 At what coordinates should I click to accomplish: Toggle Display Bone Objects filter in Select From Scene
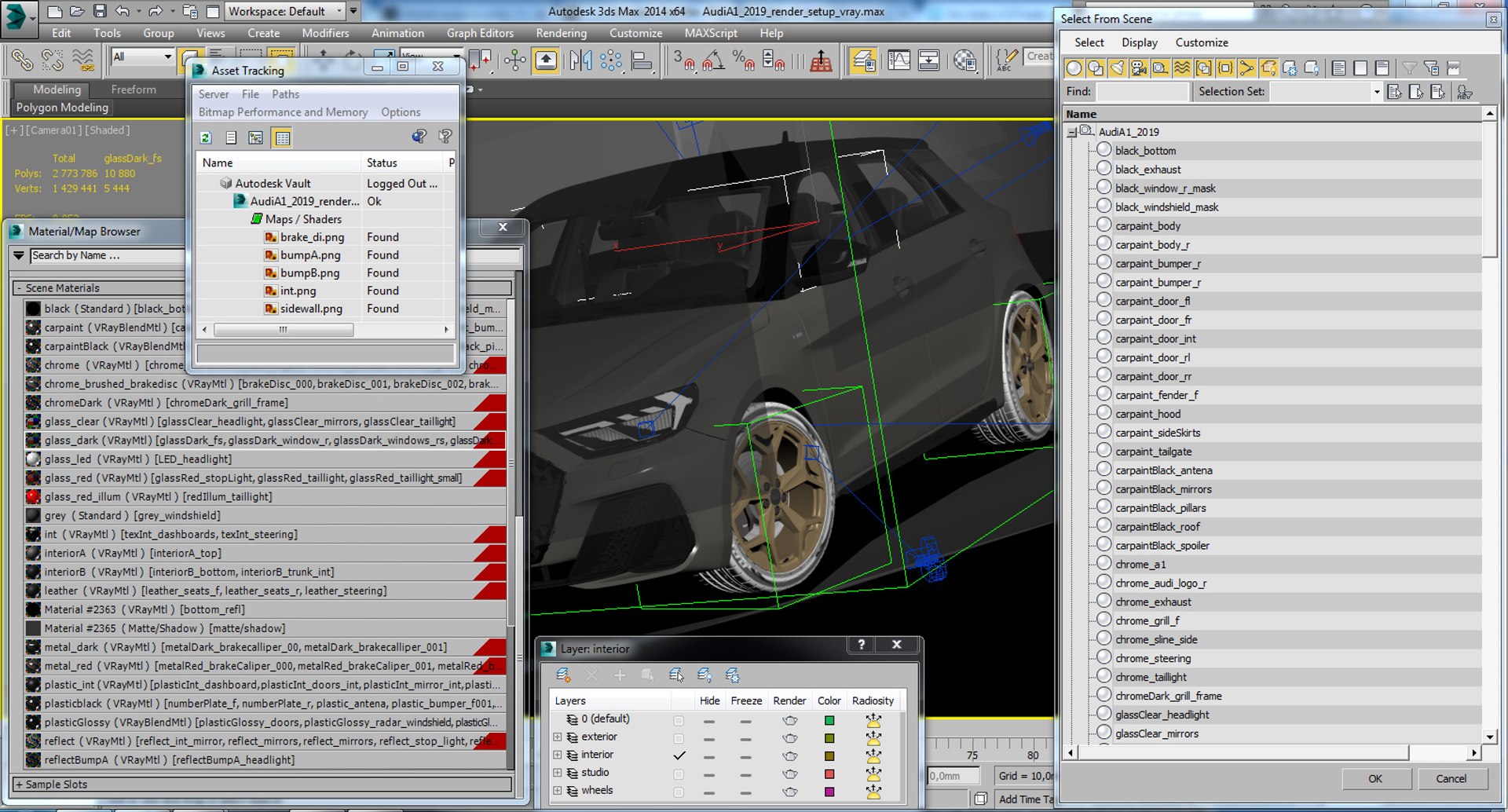tap(1246, 68)
